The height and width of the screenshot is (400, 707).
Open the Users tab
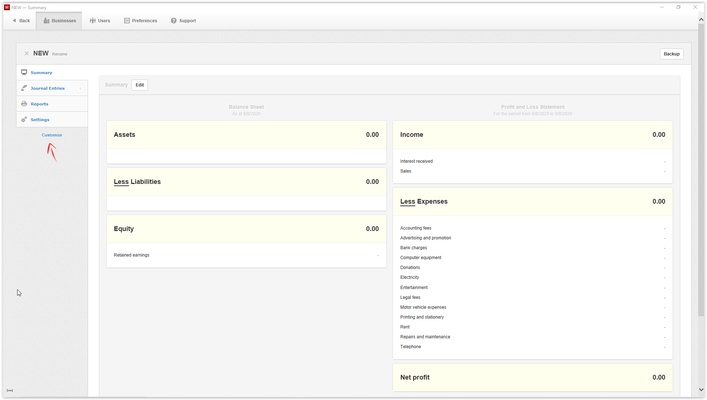pyautogui.click(x=100, y=21)
